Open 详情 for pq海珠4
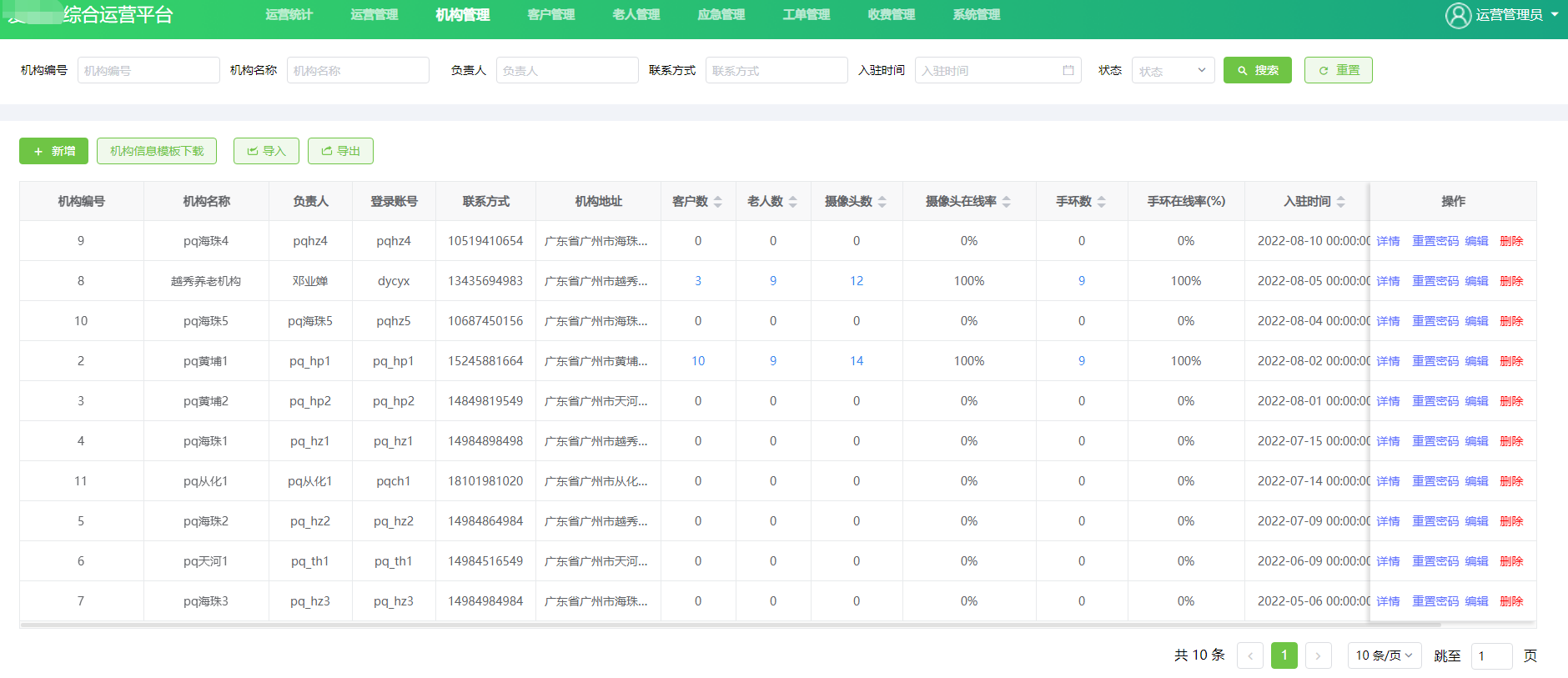The height and width of the screenshot is (678, 1568). 1388,241
